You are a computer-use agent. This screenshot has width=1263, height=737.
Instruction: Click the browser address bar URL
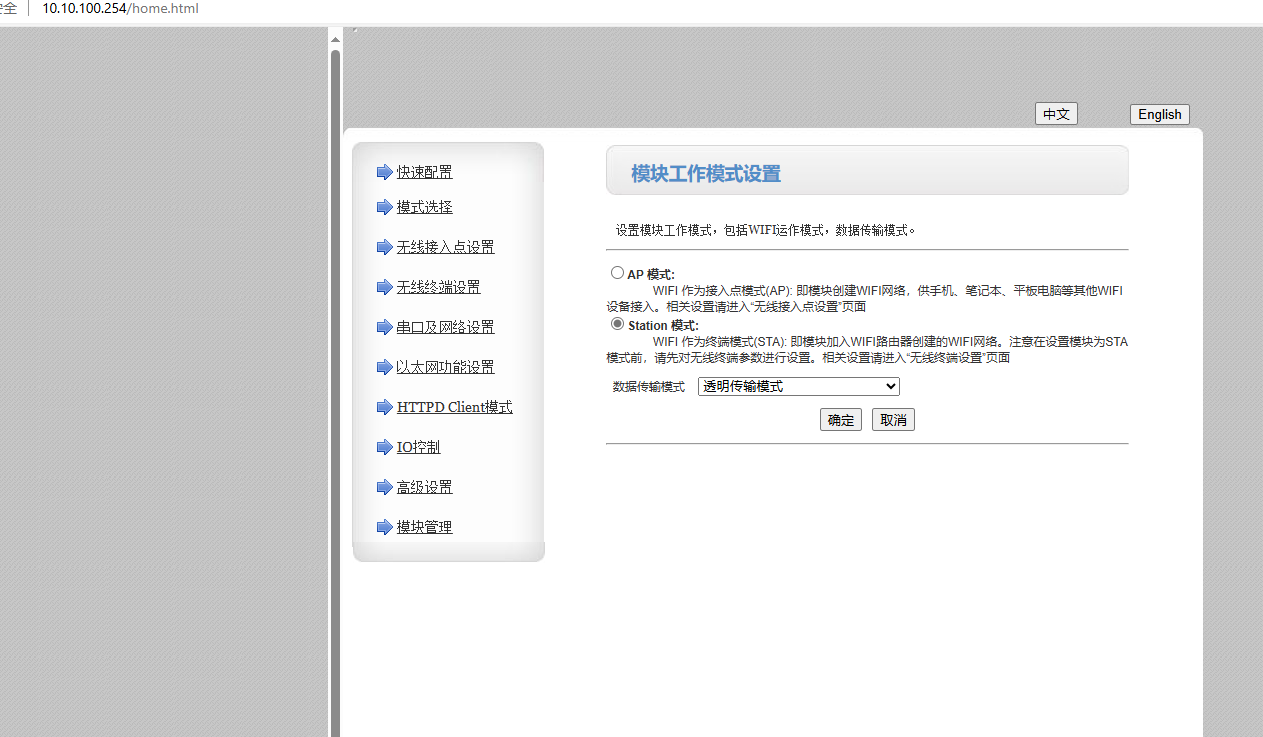pyautogui.click(x=120, y=9)
